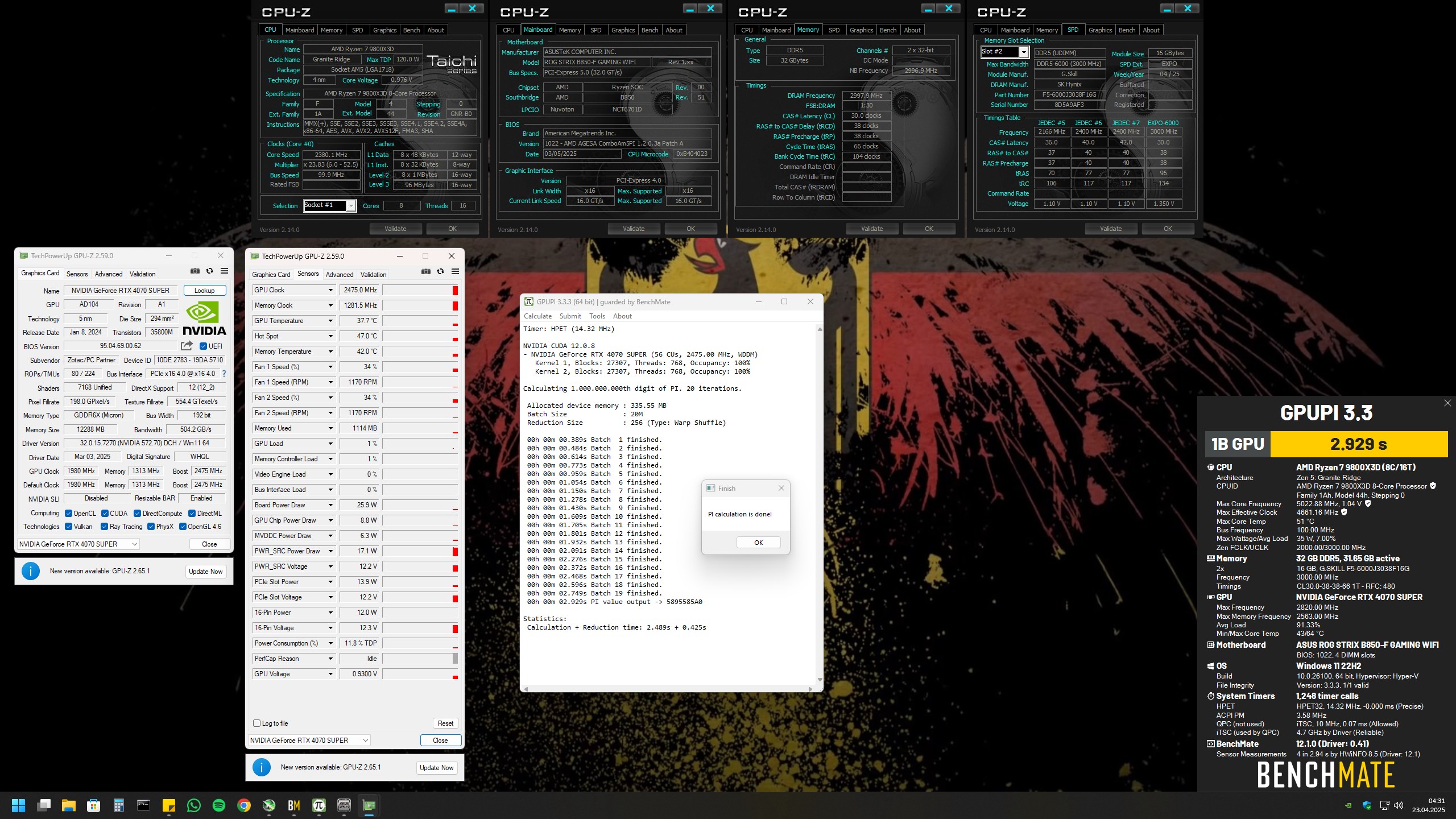Click refresh icon in GPU-Z Graphics Card window

[x=210, y=271]
